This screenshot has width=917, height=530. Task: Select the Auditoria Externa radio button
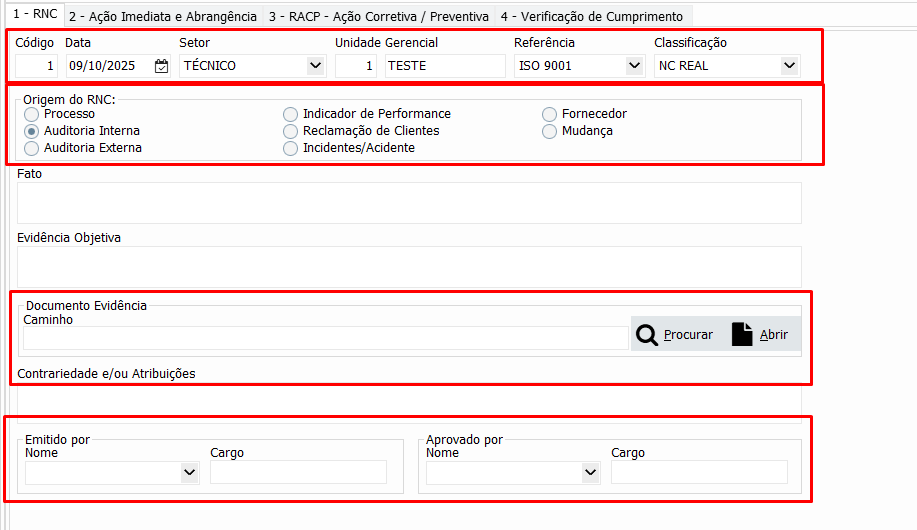(x=32, y=148)
